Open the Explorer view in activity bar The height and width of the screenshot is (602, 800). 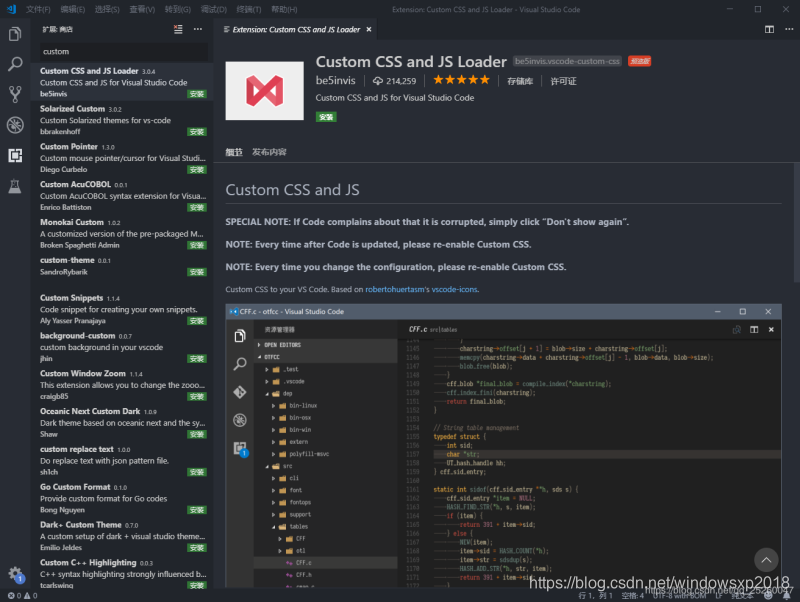[15, 34]
